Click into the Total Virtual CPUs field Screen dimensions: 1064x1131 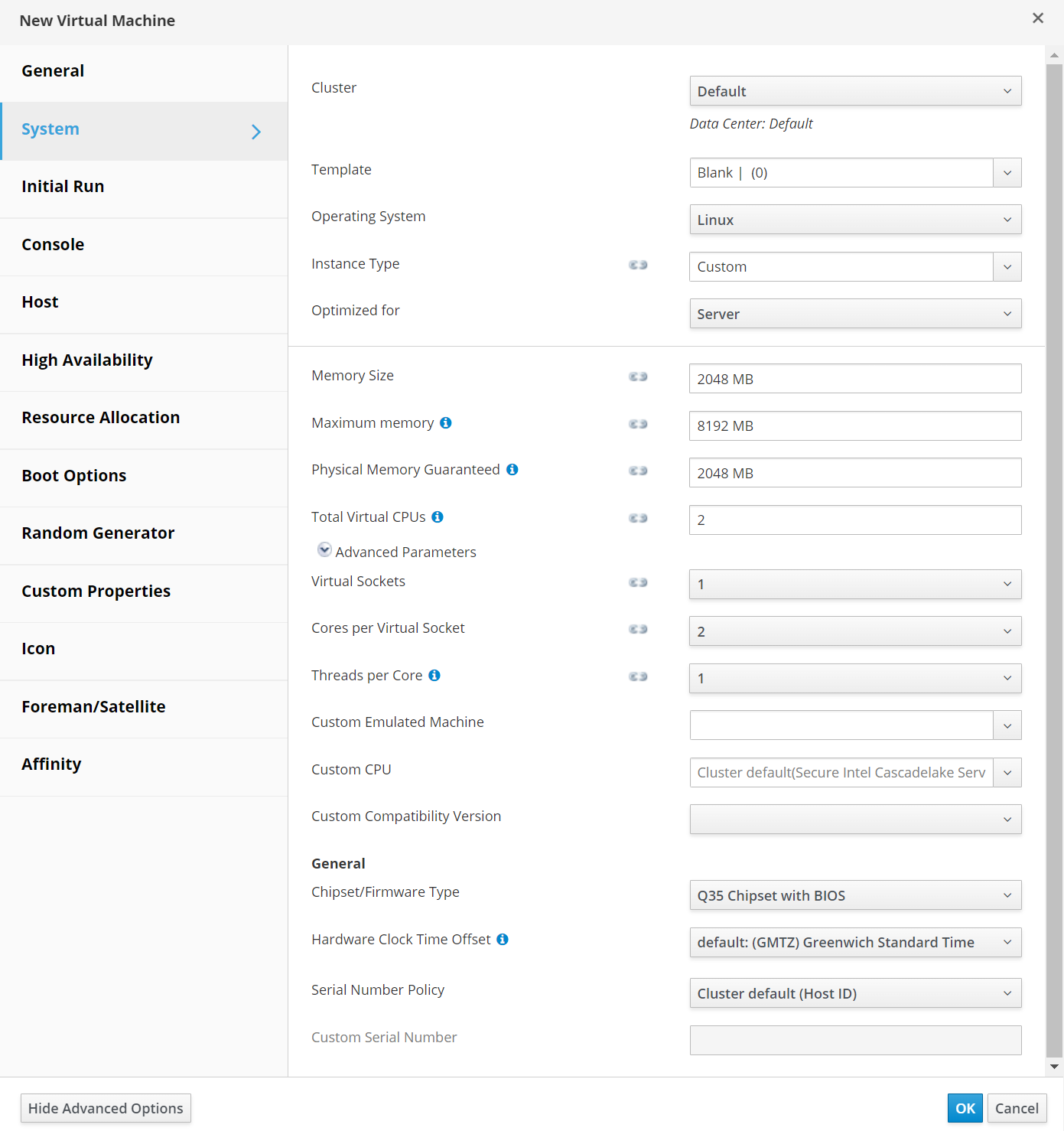(854, 520)
